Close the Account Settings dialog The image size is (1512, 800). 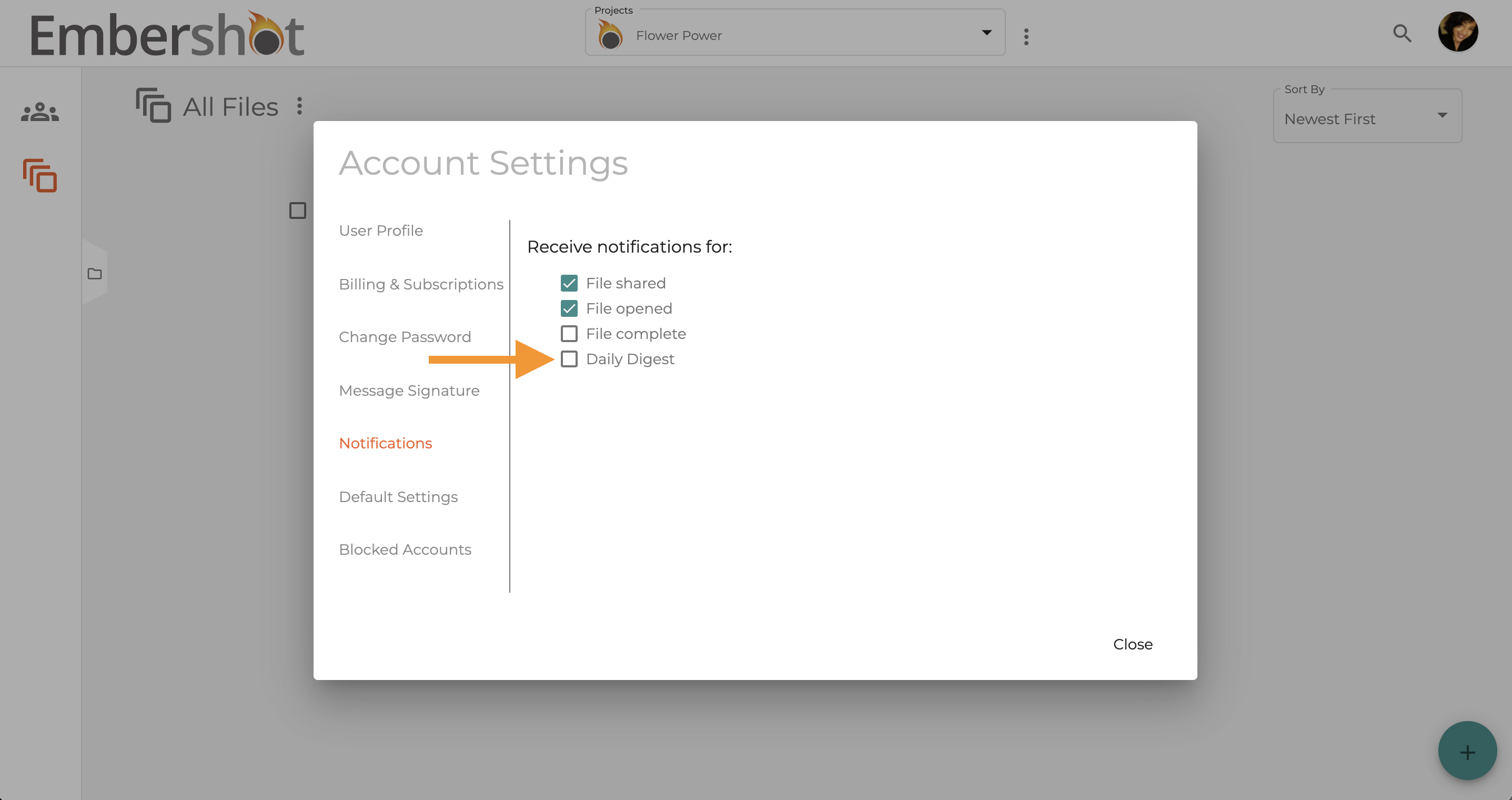(1132, 644)
